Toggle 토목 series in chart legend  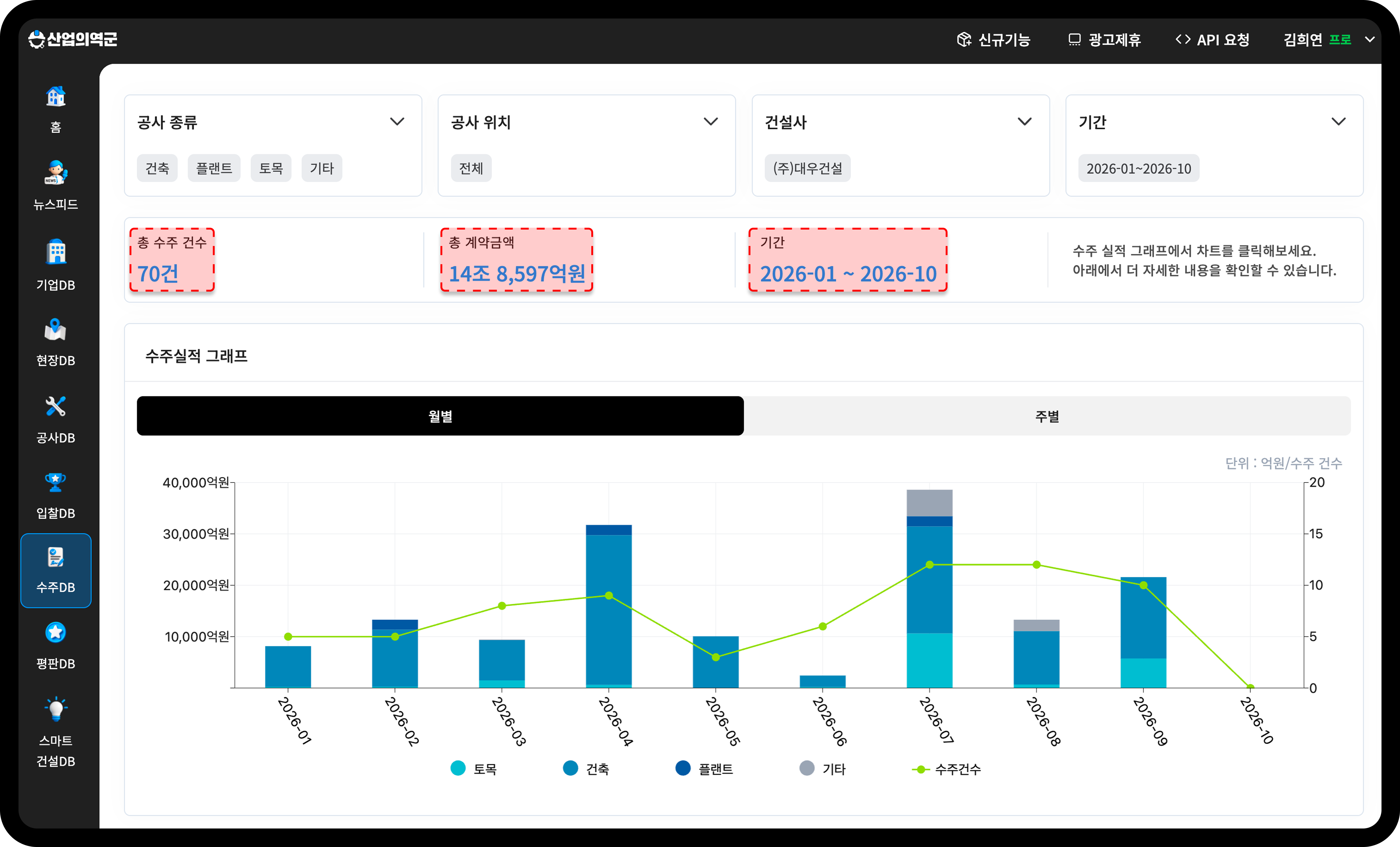[473, 769]
